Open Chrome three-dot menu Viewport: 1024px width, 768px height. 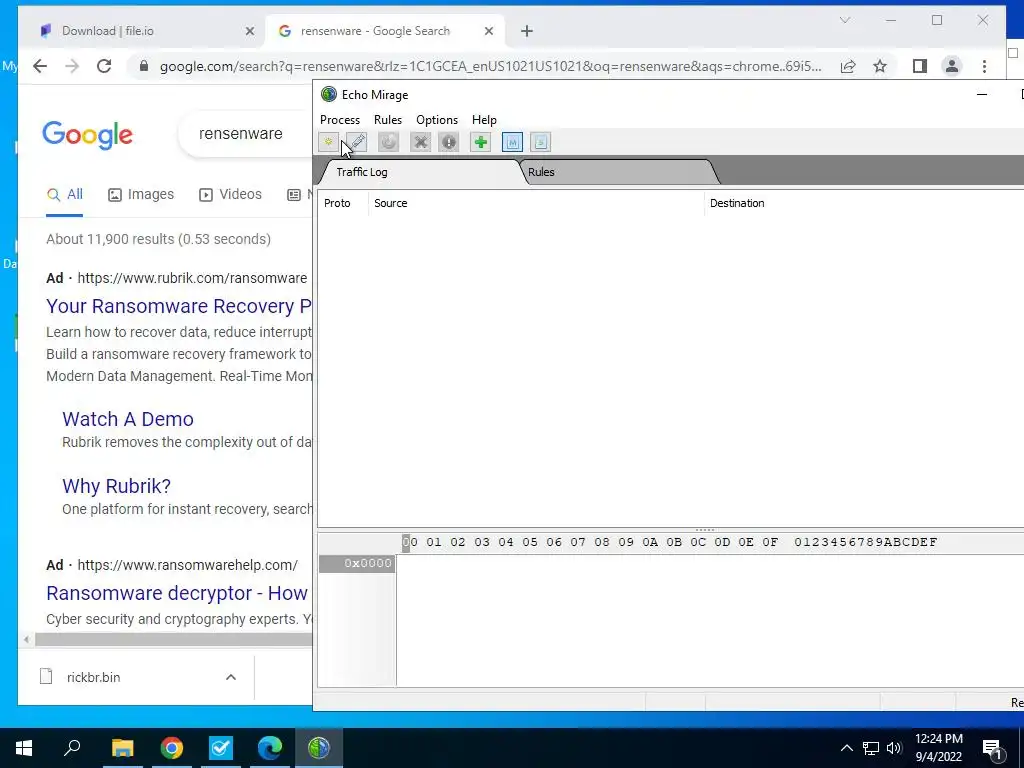(984, 66)
